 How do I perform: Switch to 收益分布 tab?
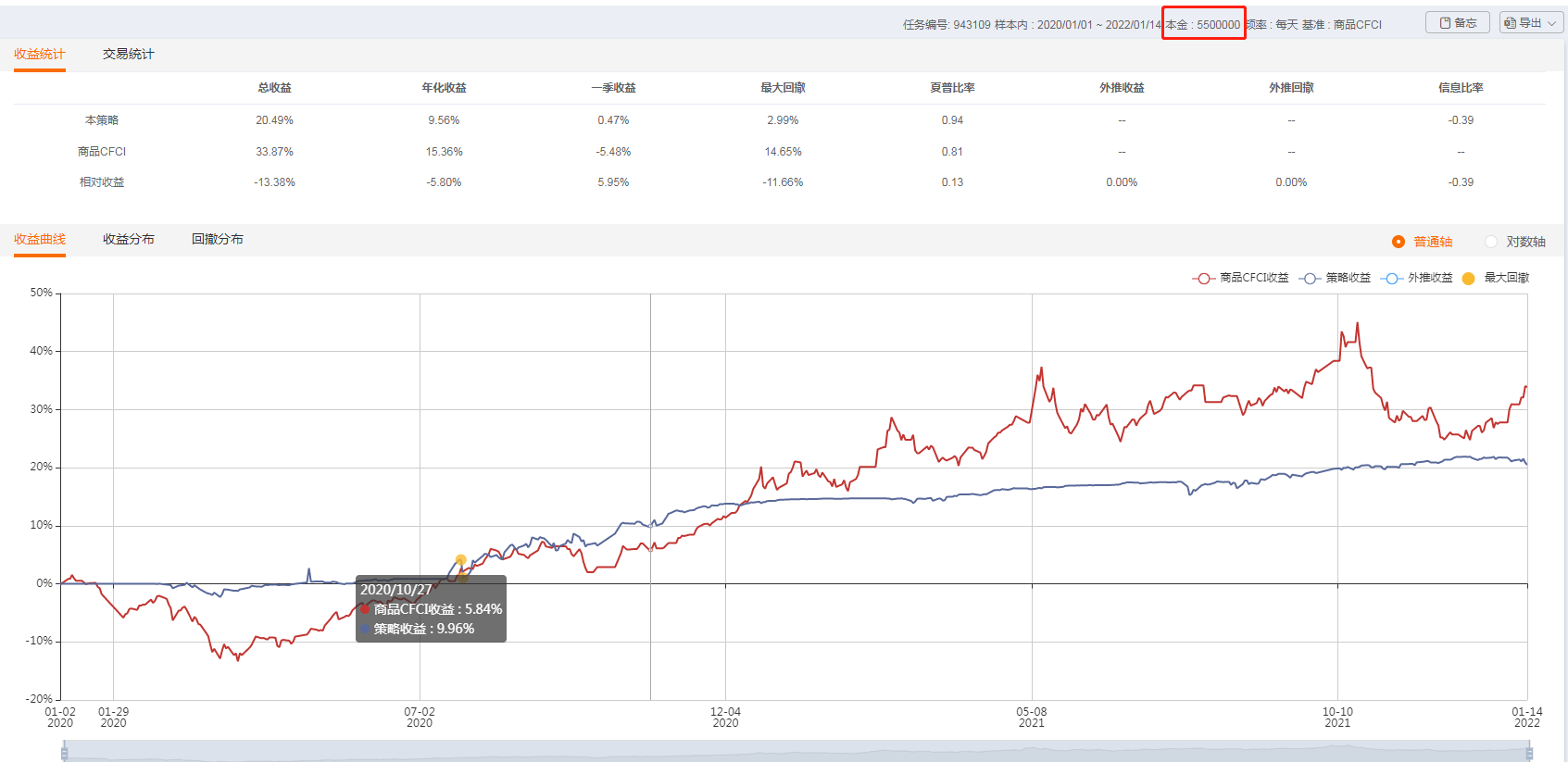129,239
